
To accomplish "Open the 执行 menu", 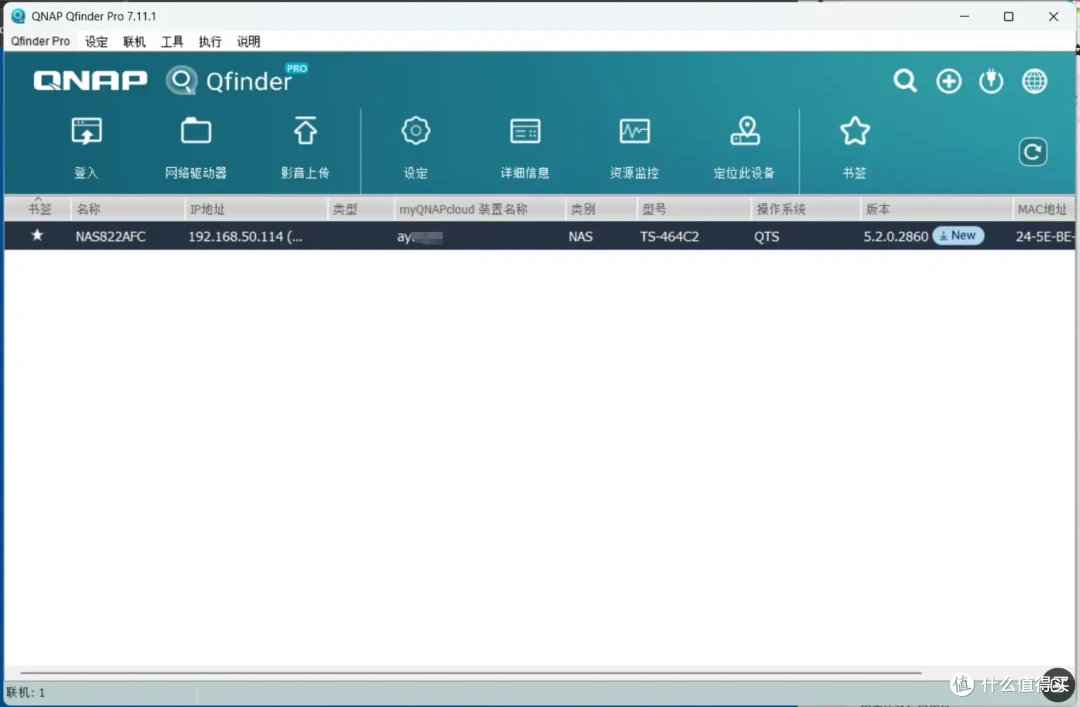I will tap(210, 41).
